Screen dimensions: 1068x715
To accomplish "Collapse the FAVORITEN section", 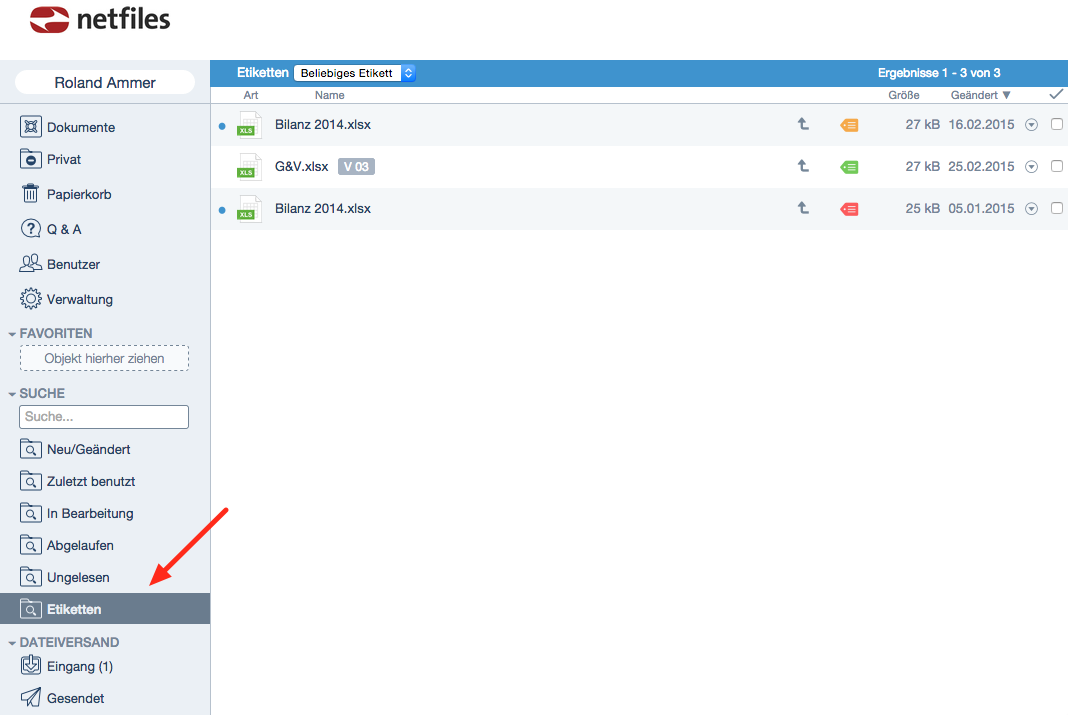I will tap(12, 334).
